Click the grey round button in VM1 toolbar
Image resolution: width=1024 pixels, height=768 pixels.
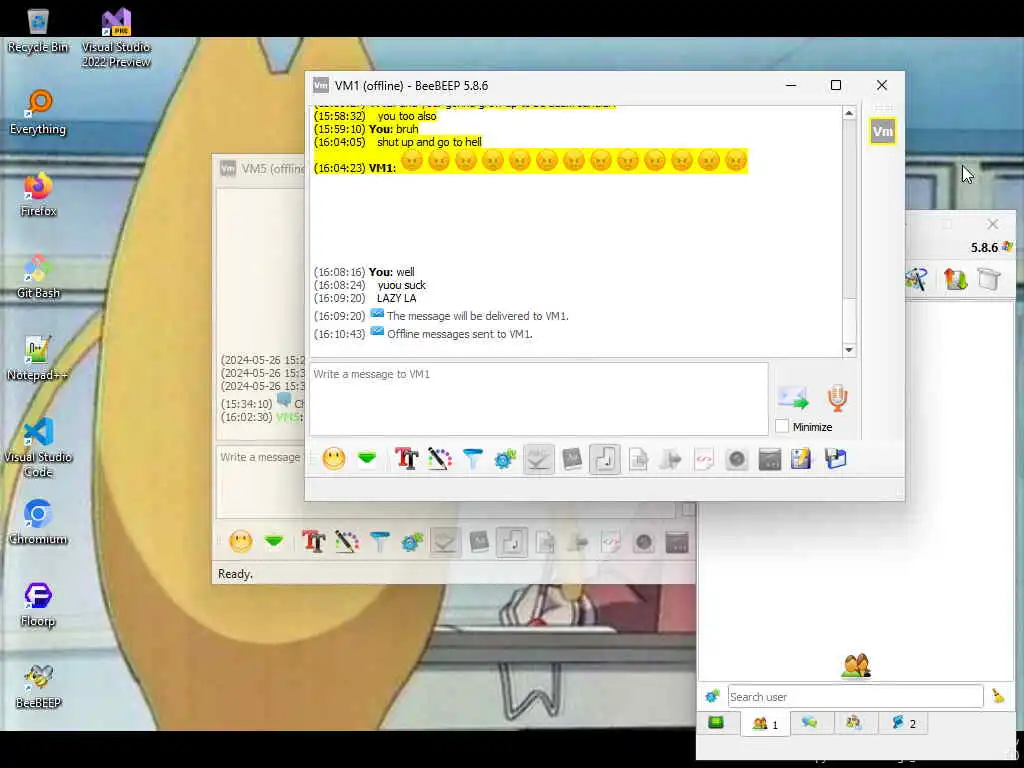(x=737, y=458)
